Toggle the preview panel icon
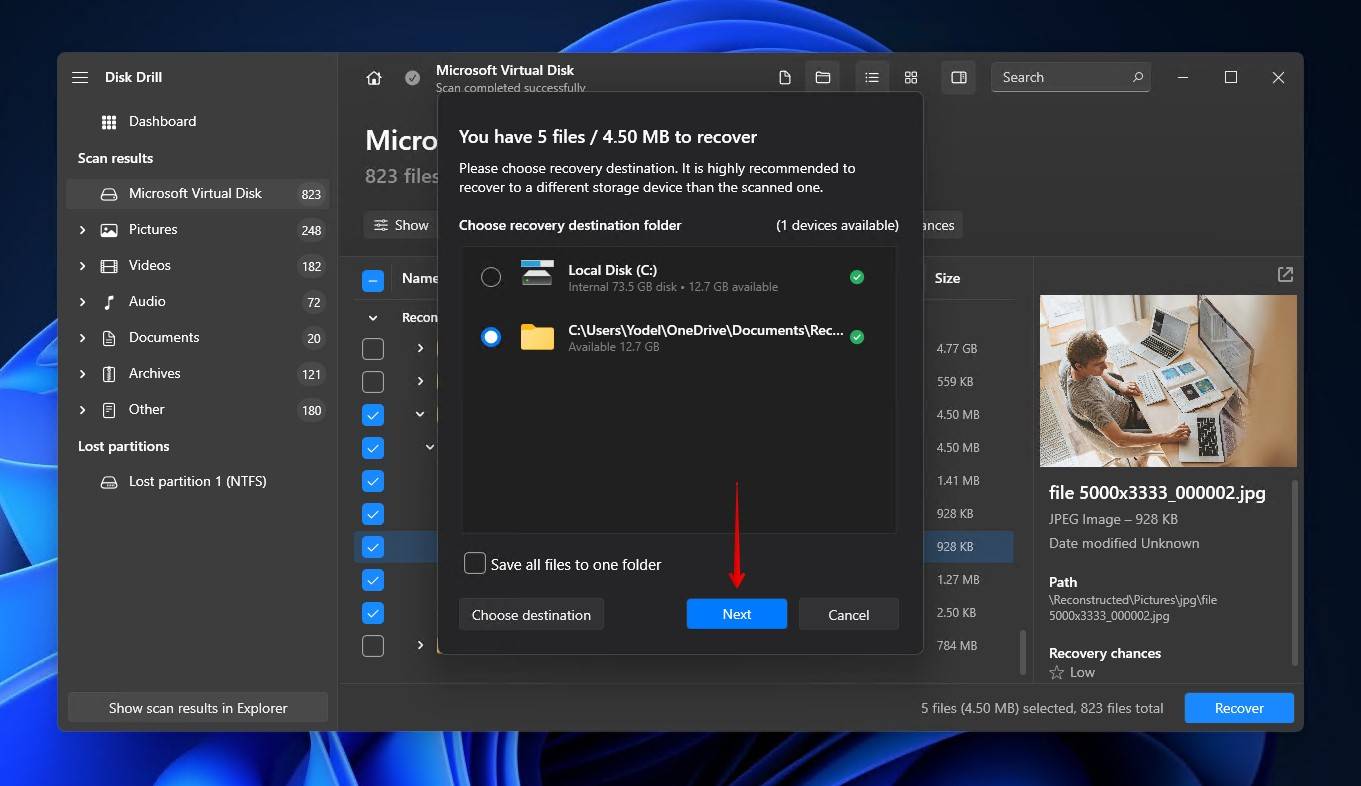This screenshot has width=1361, height=786. (959, 77)
